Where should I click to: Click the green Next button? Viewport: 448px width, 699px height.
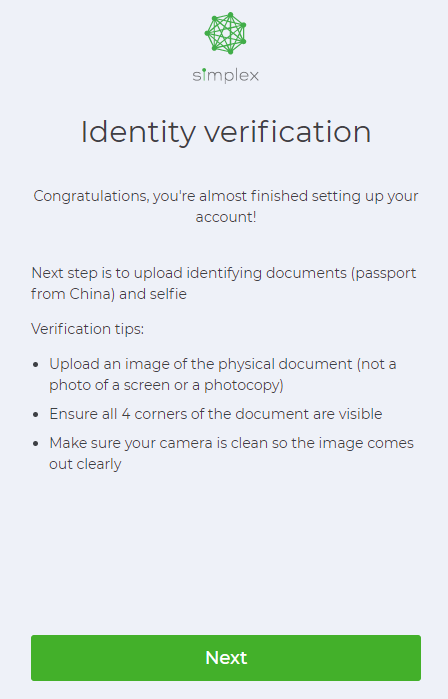tap(226, 658)
